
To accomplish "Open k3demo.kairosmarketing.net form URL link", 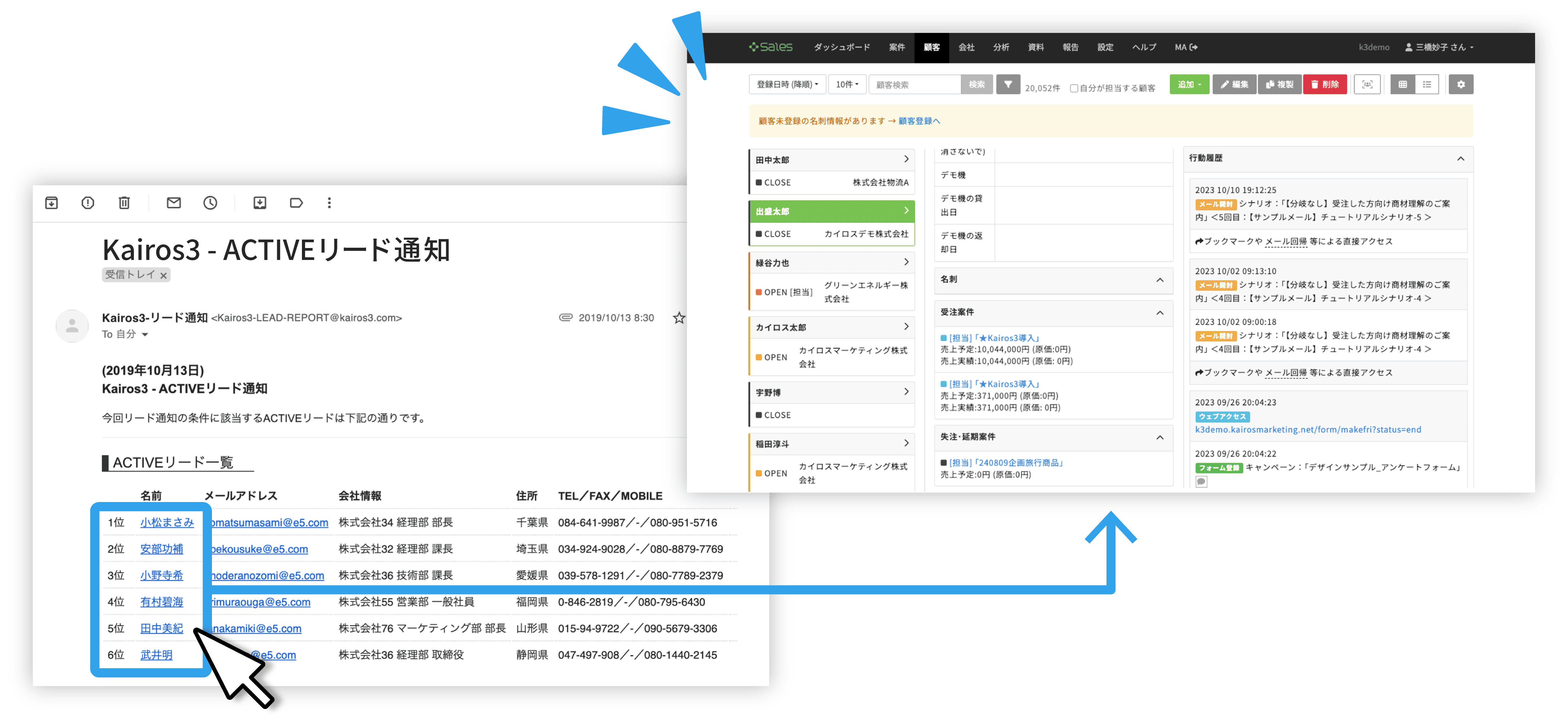I will click(x=1308, y=430).
